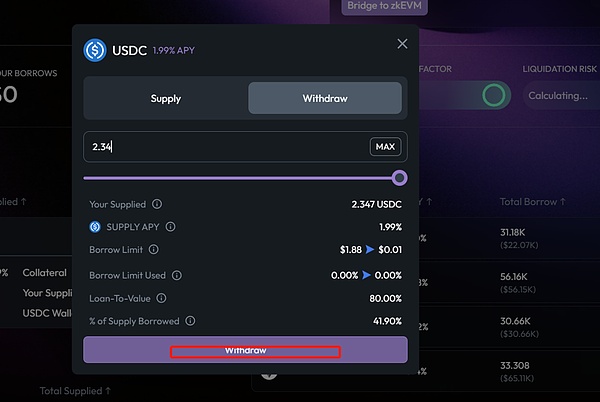Click the green health factor circle indicator

[493, 95]
